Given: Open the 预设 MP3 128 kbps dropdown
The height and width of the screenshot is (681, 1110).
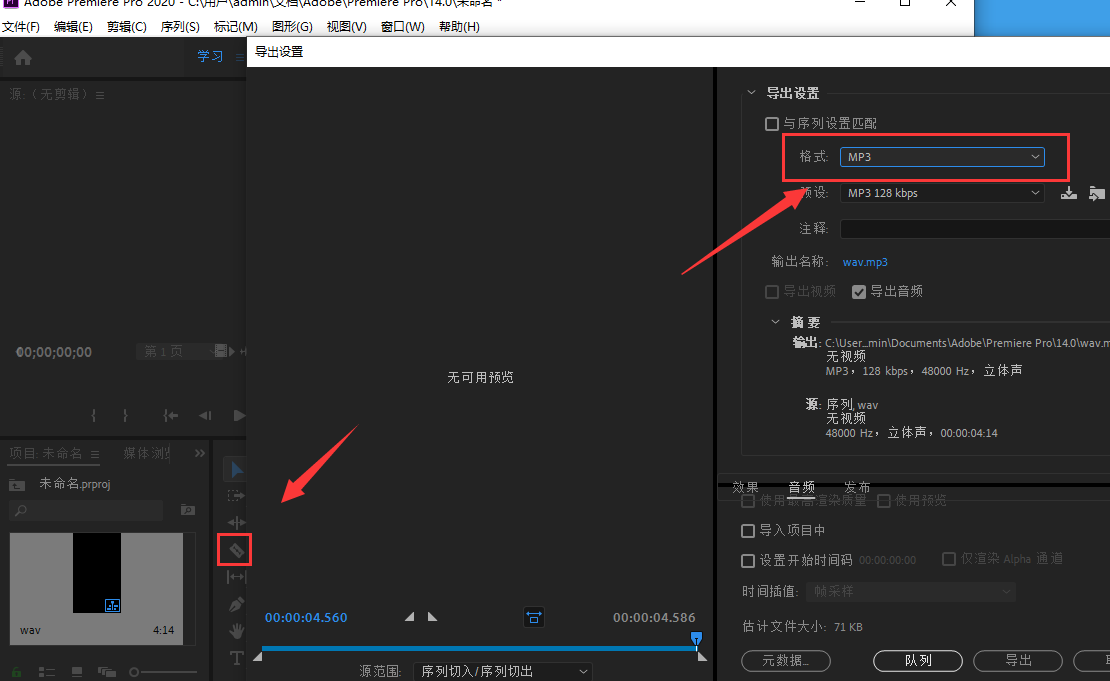Looking at the screenshot, I should click(x=942, y=193).
